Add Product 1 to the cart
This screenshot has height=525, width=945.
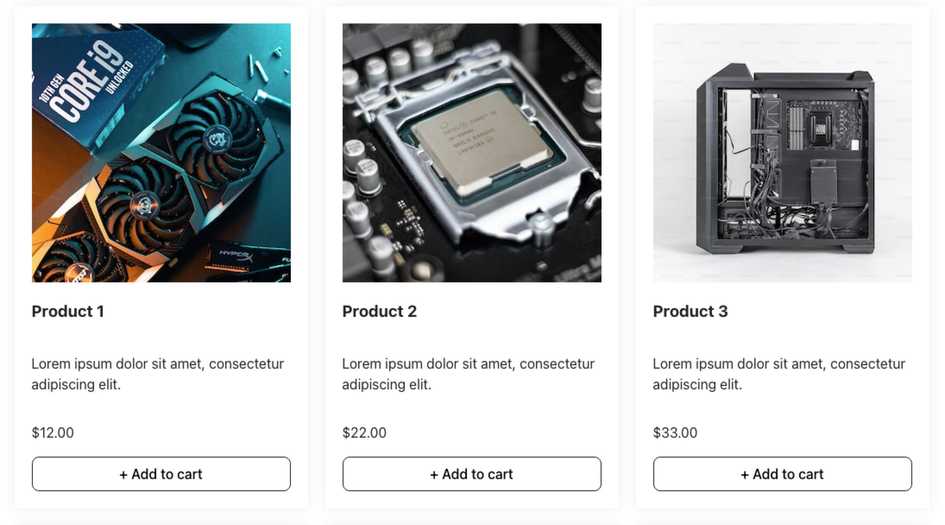click(x=161, y=474)
